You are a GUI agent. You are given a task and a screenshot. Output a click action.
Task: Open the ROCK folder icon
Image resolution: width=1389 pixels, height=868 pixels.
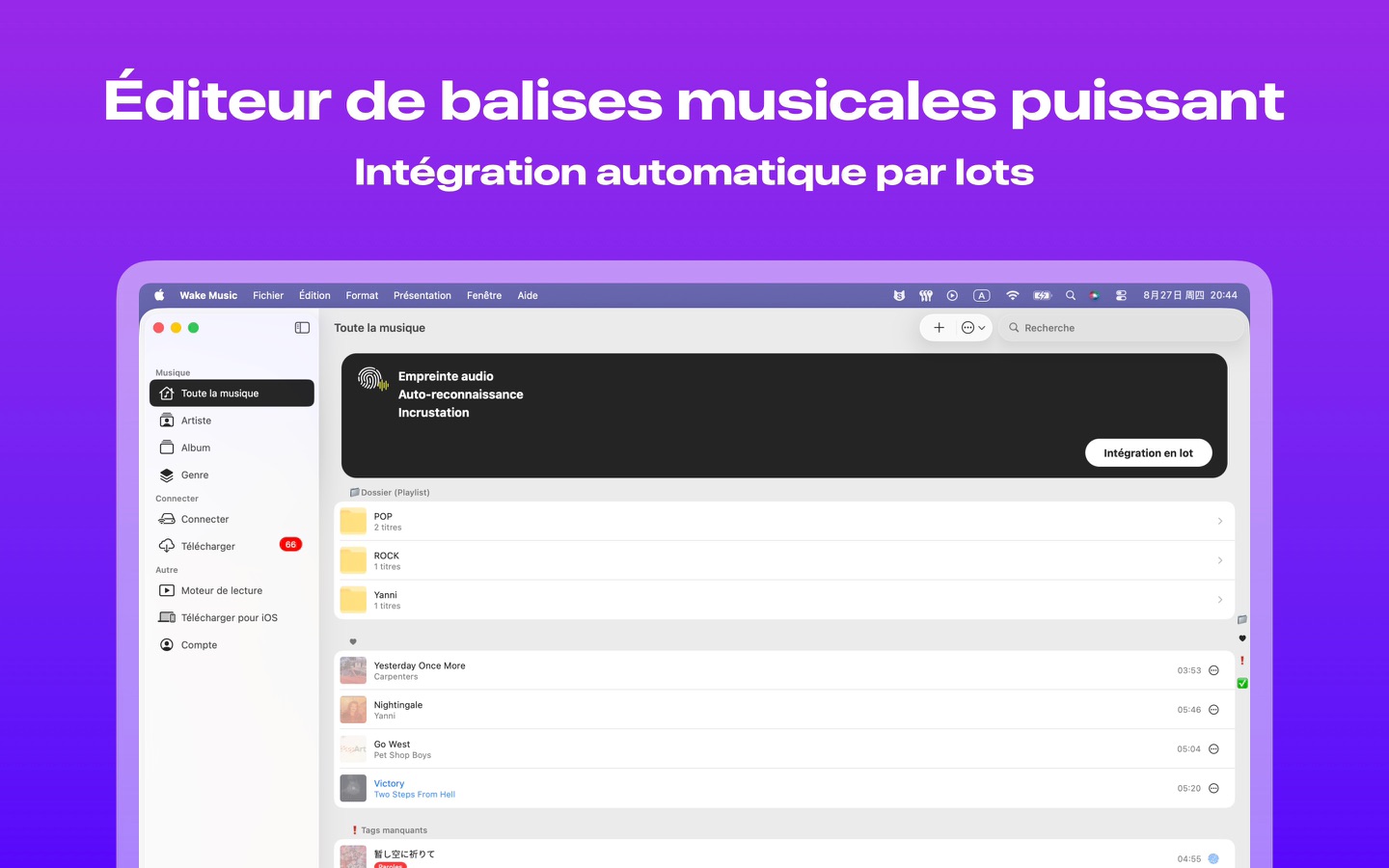click(353, 560)
